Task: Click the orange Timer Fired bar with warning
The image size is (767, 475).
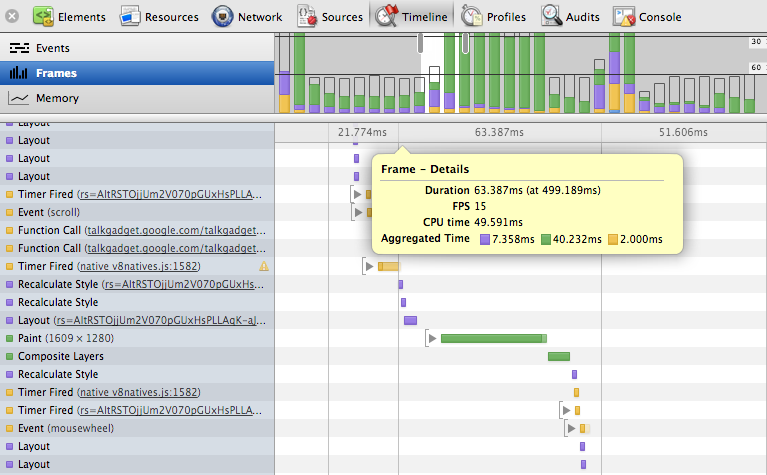Action: click(x=389, y=266)
